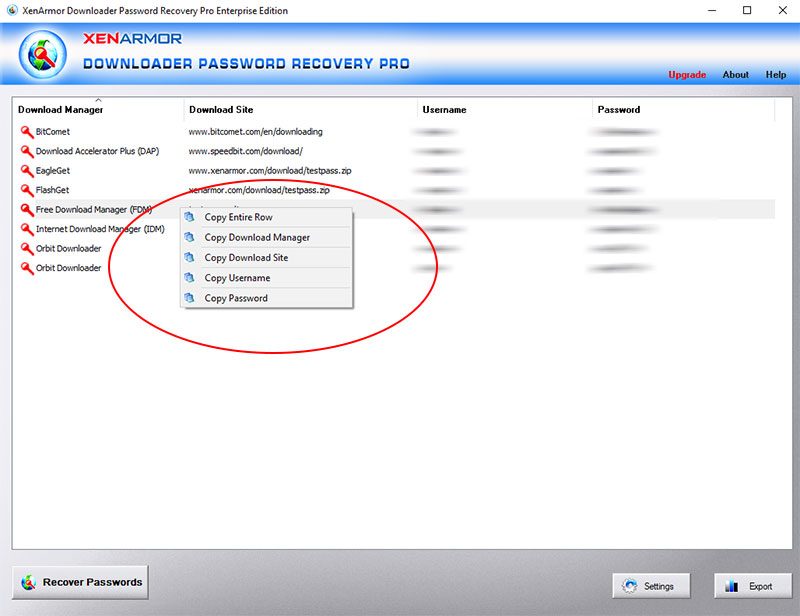Click the BitComet key icon

[x=27, y=132]
